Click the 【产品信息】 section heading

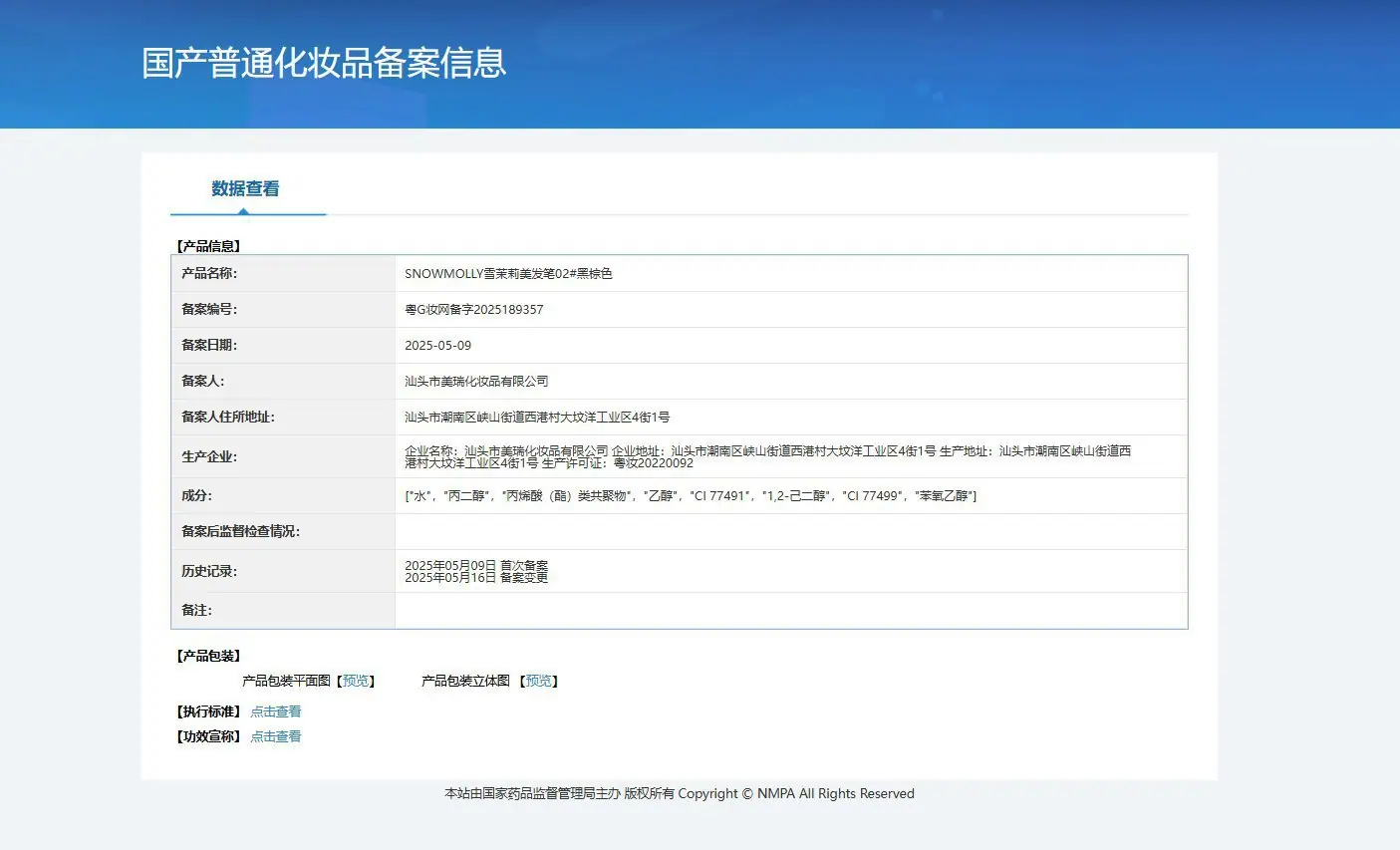point(208,246)
